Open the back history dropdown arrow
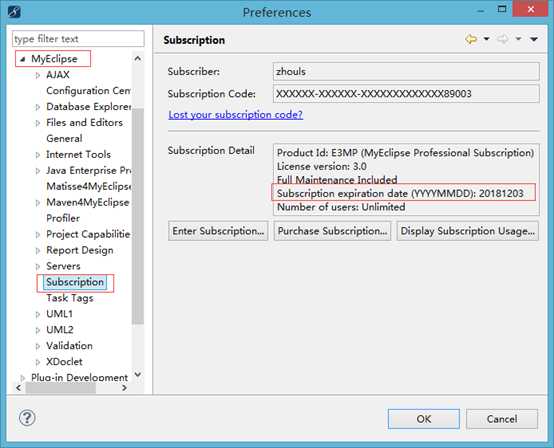Viewport: 554px width, 448px height. point(487,39)
